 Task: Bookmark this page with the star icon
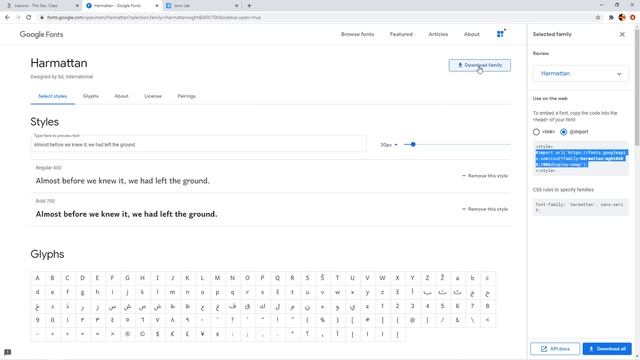pyautogui.click(x=598, y=18)
